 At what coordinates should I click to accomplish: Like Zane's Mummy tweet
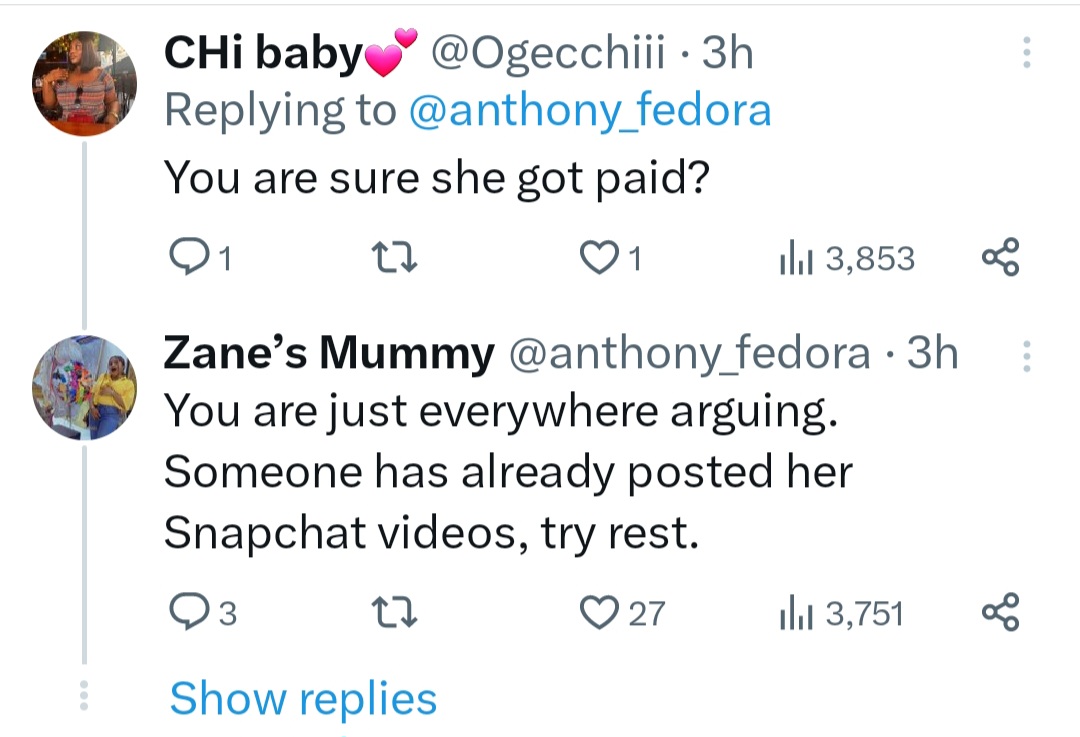601,612
